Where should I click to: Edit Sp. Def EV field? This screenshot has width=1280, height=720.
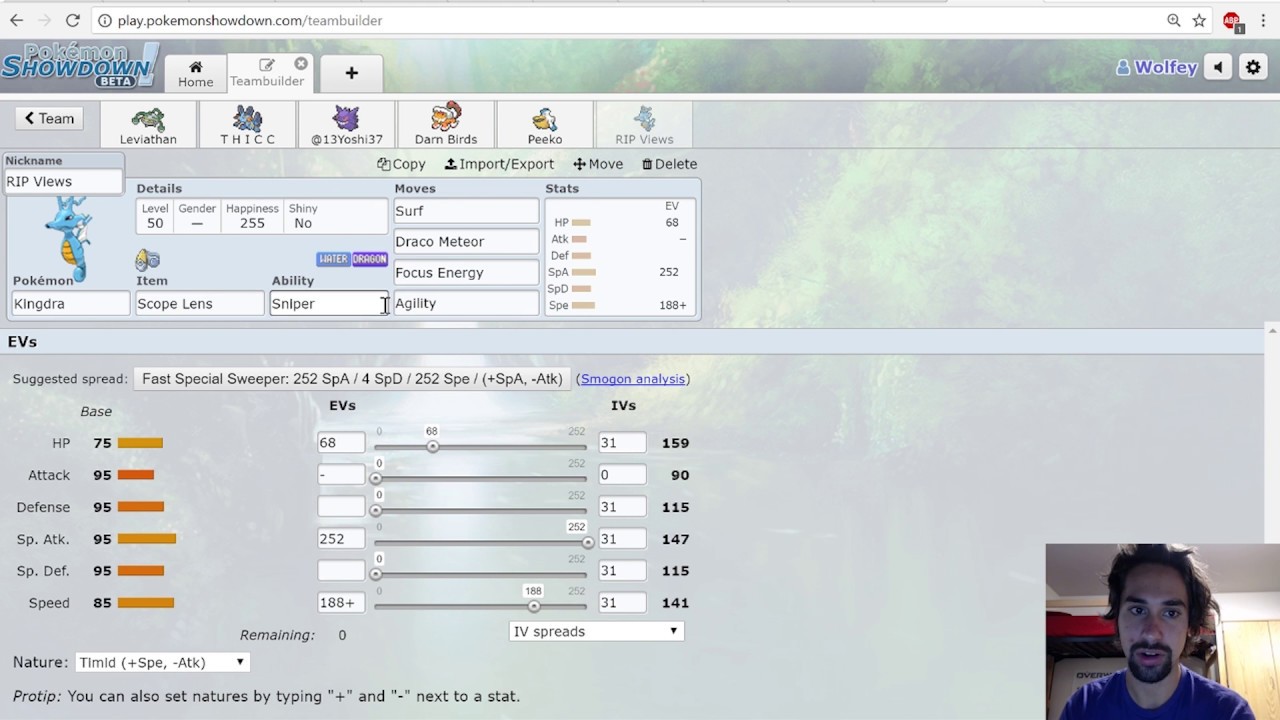(341, 571)
